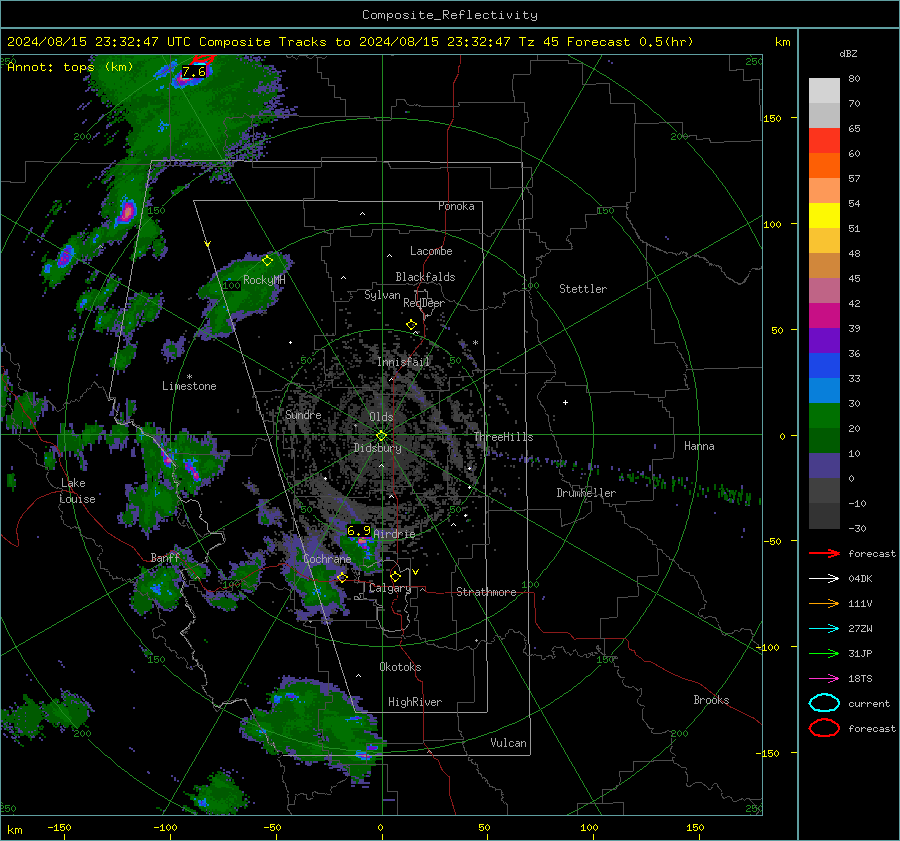Click the yellow diamond marker below RedDeer
The height and width of the screenshot is (841, 900).
(x=411, y=325)
